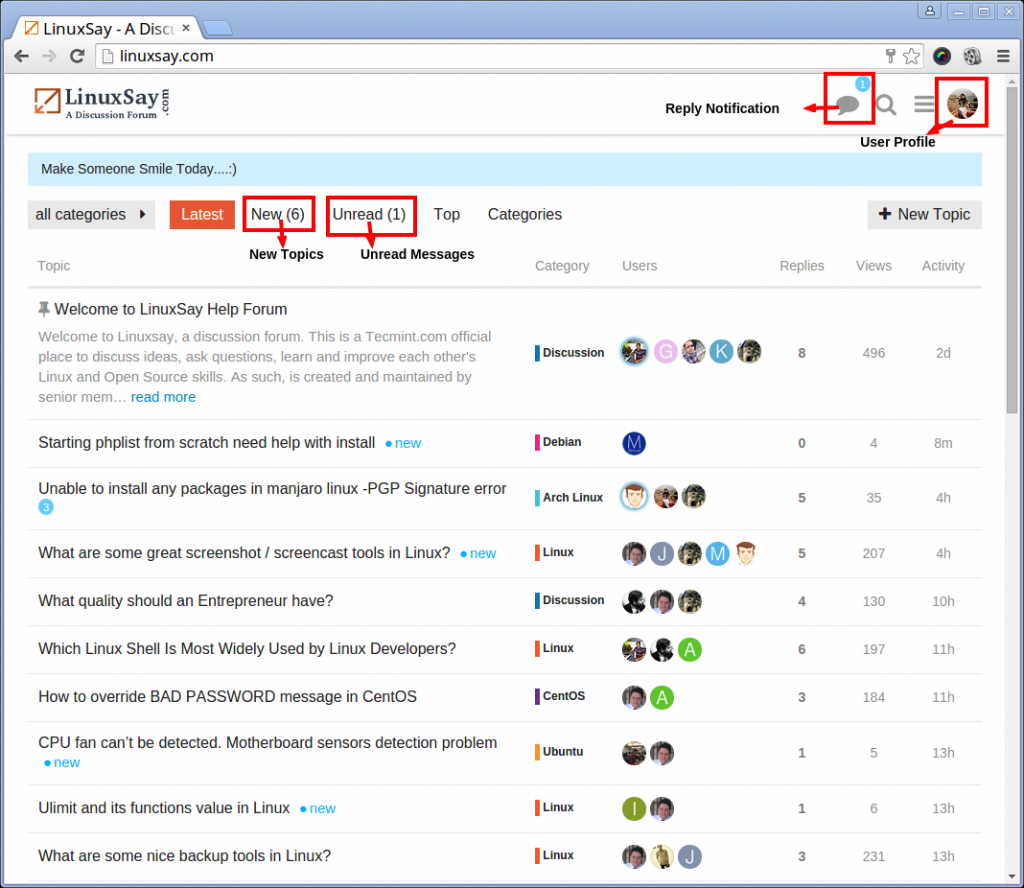Open the all categories dropdown
Image resolution: width=1024 pixels, height=888 pixels.
[x=91, y=214]
